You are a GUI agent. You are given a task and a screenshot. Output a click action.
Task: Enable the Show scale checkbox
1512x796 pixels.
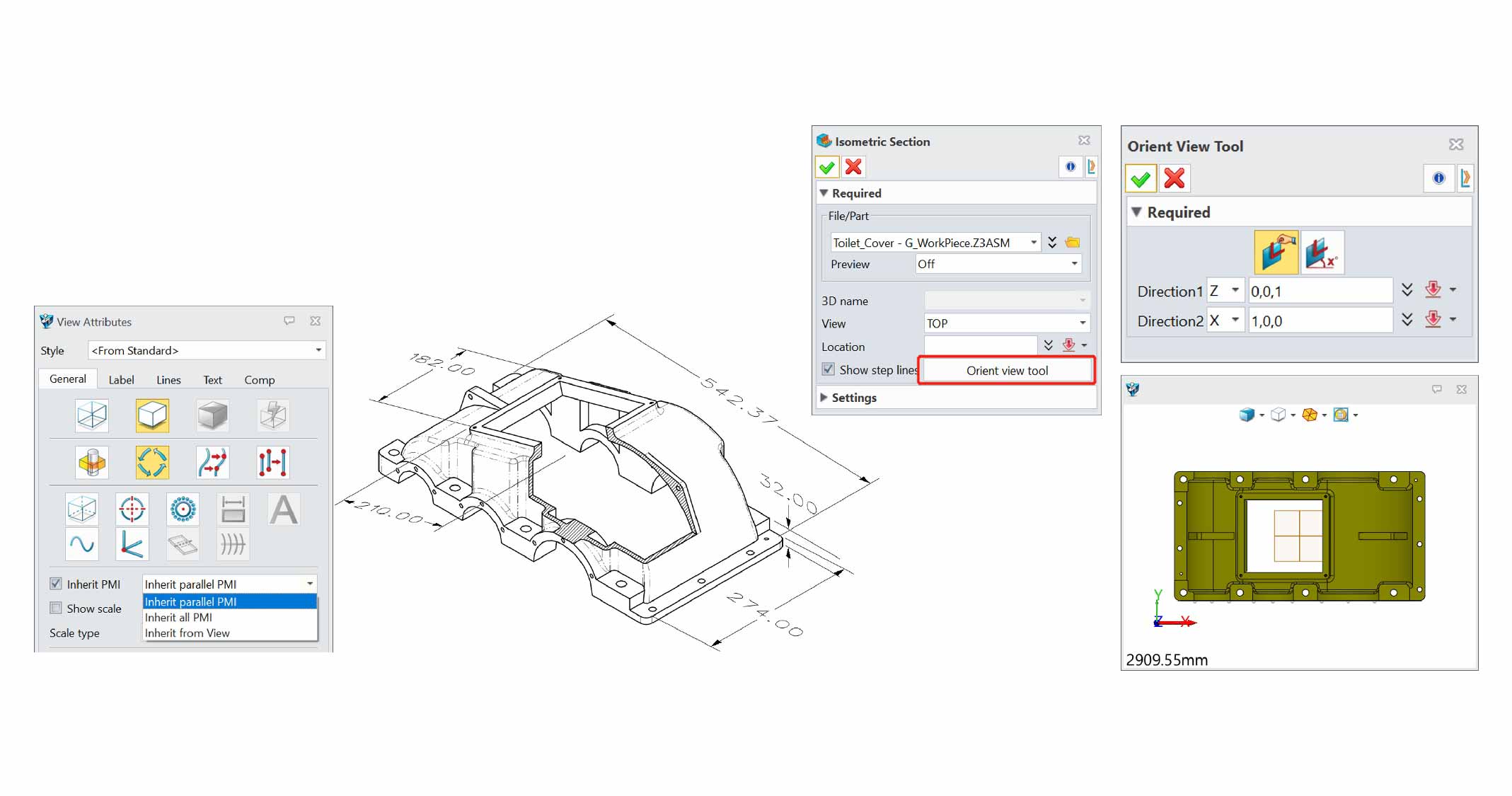click(56, 608)
